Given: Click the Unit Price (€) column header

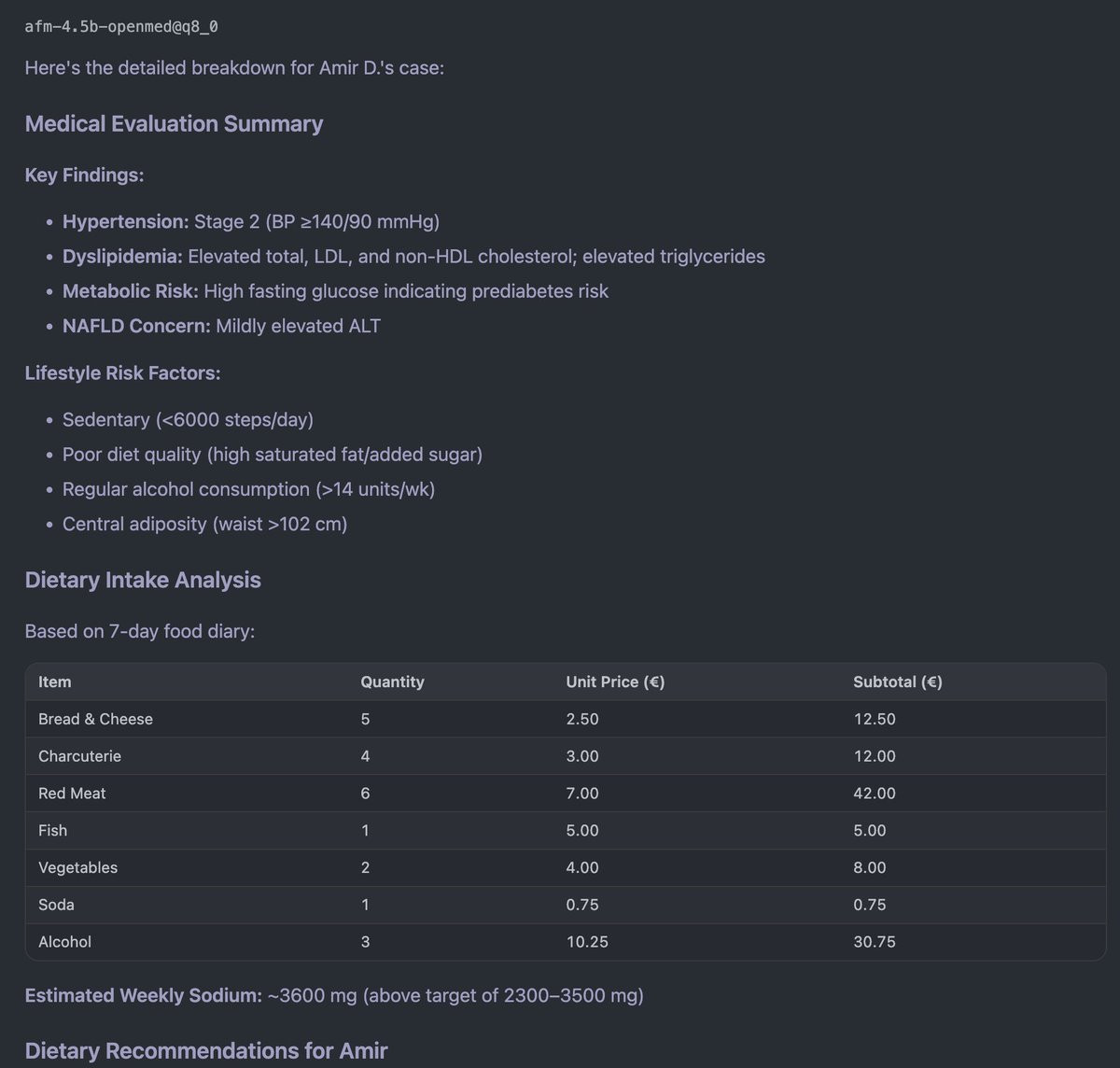Looking at the screenshot, I should 614,682.
